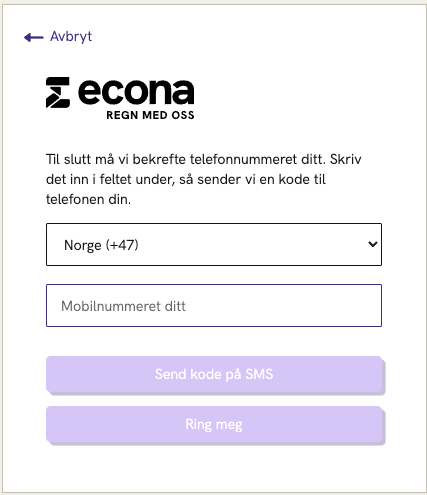Click the blank white area below Ring meg
This screenshot has width=427, height=495.
tap(214, 468)
